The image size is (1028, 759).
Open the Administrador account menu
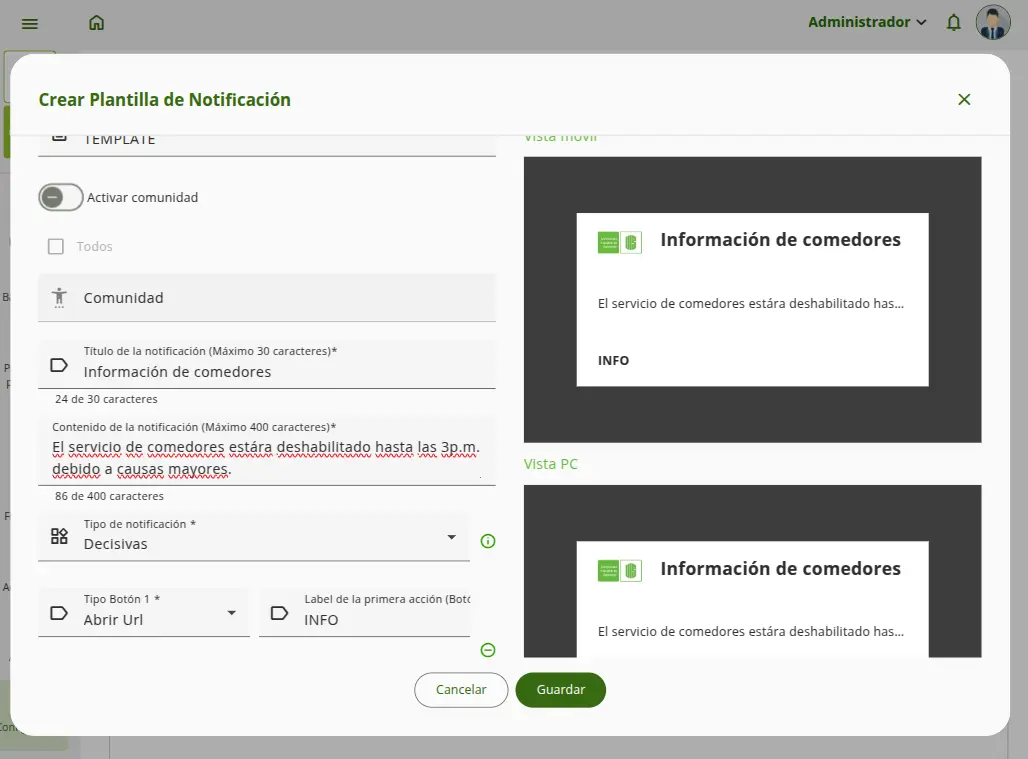click(x=868, y=22)
